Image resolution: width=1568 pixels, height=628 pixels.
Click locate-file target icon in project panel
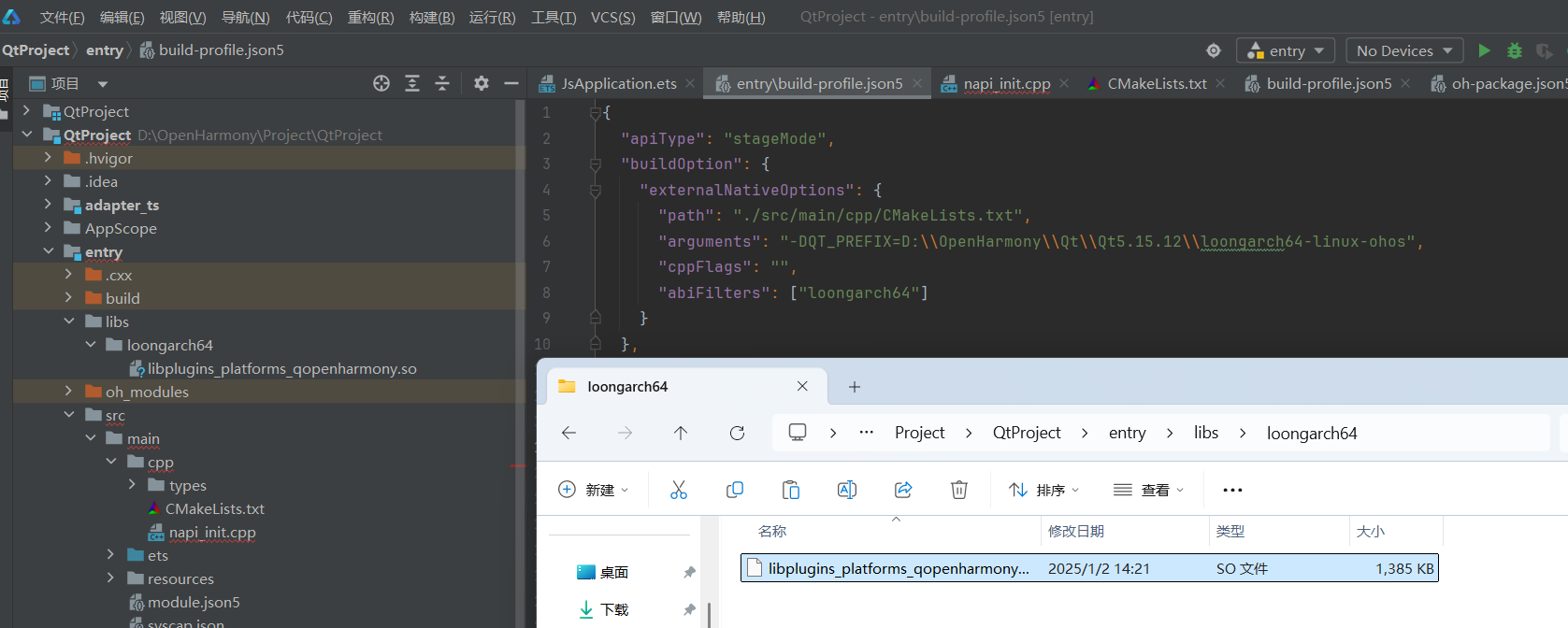[381, 83]
